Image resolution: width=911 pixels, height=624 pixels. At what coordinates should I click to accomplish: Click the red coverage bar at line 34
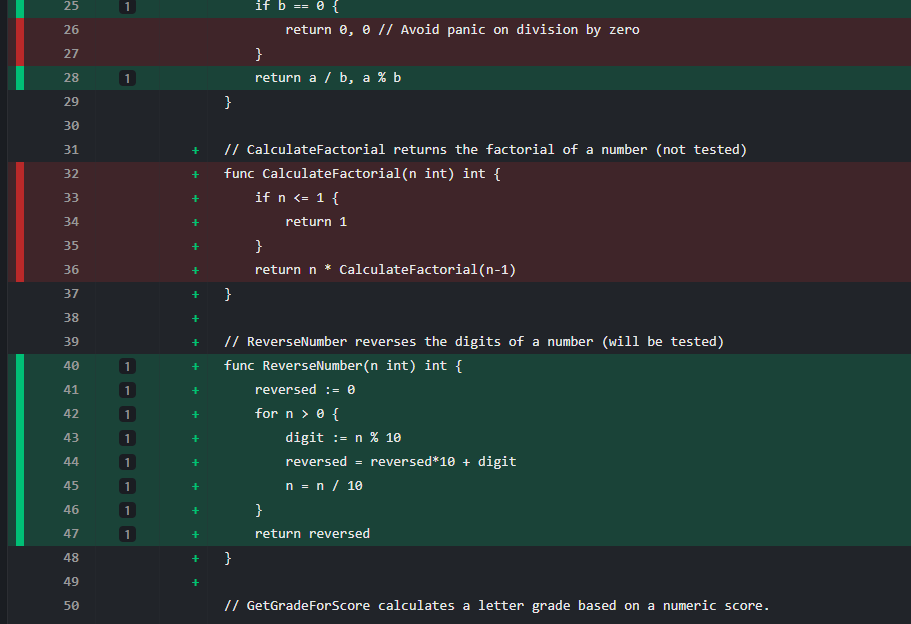click(x=20, y=222)
